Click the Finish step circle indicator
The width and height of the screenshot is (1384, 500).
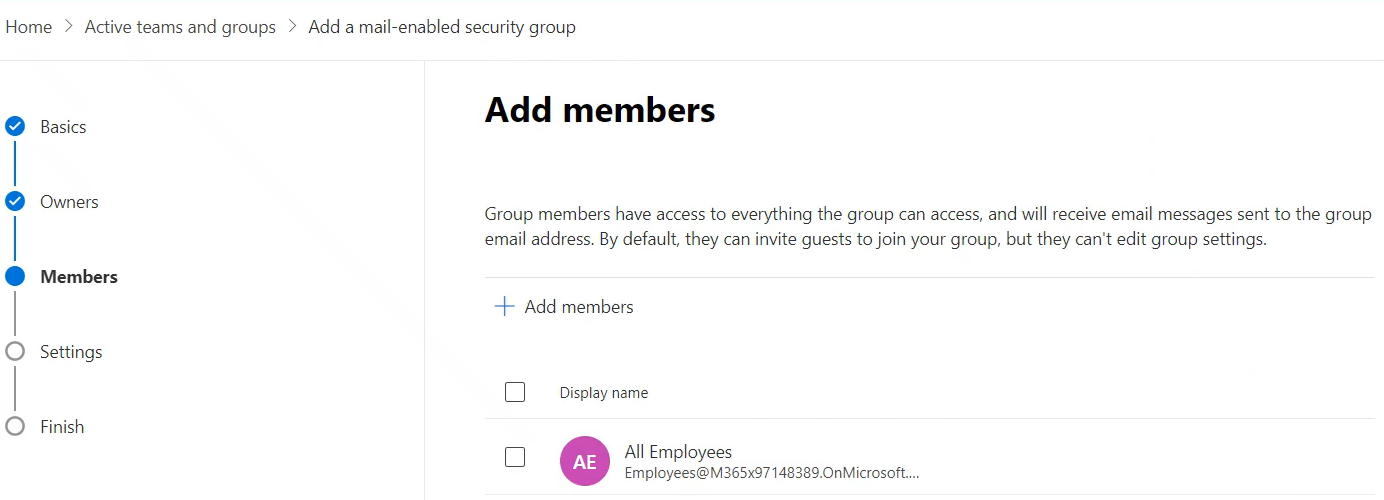click(x=15, y=427)
